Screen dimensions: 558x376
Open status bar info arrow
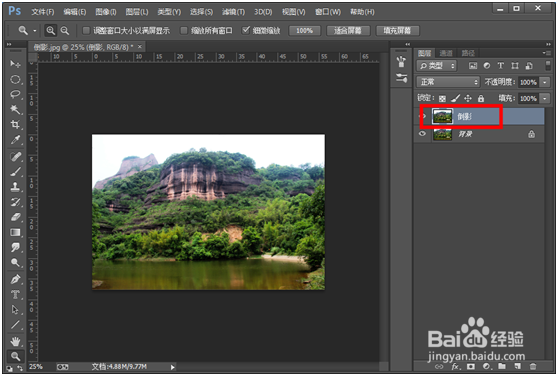click(172, 367)
